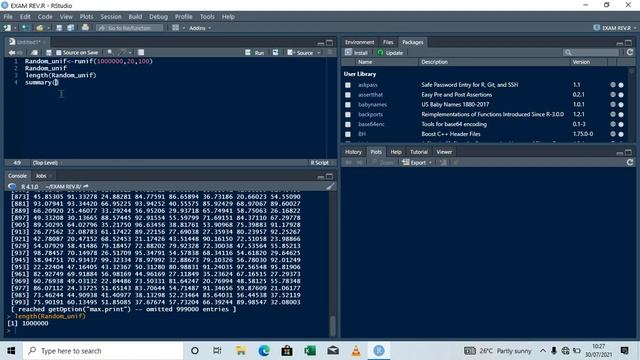
Task: Refresh the packages list
Action: point(630,52)
